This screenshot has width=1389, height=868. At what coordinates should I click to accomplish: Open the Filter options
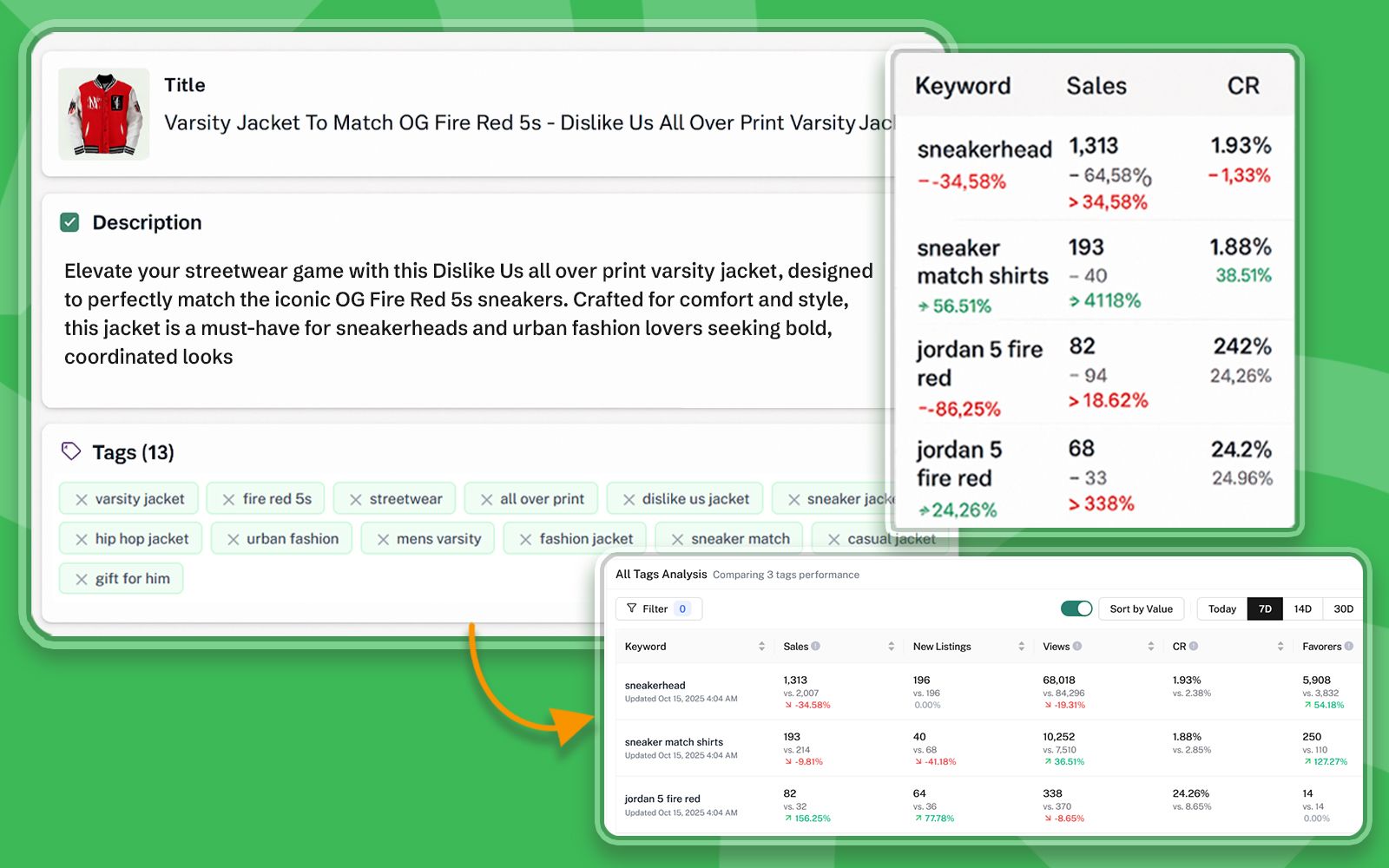[658, 608]
